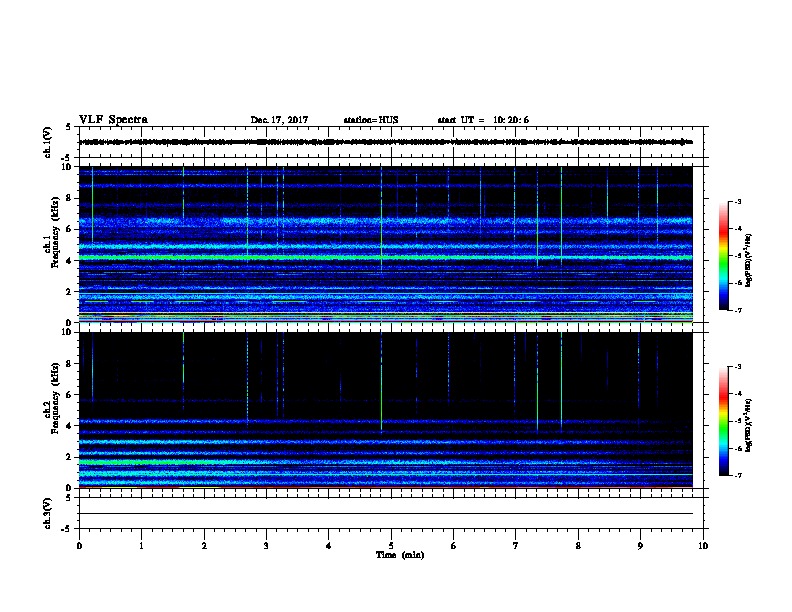Viewport: 792px width, 612px height.
Task: Click the "station=HUS" header label
Action: point(371,120)
